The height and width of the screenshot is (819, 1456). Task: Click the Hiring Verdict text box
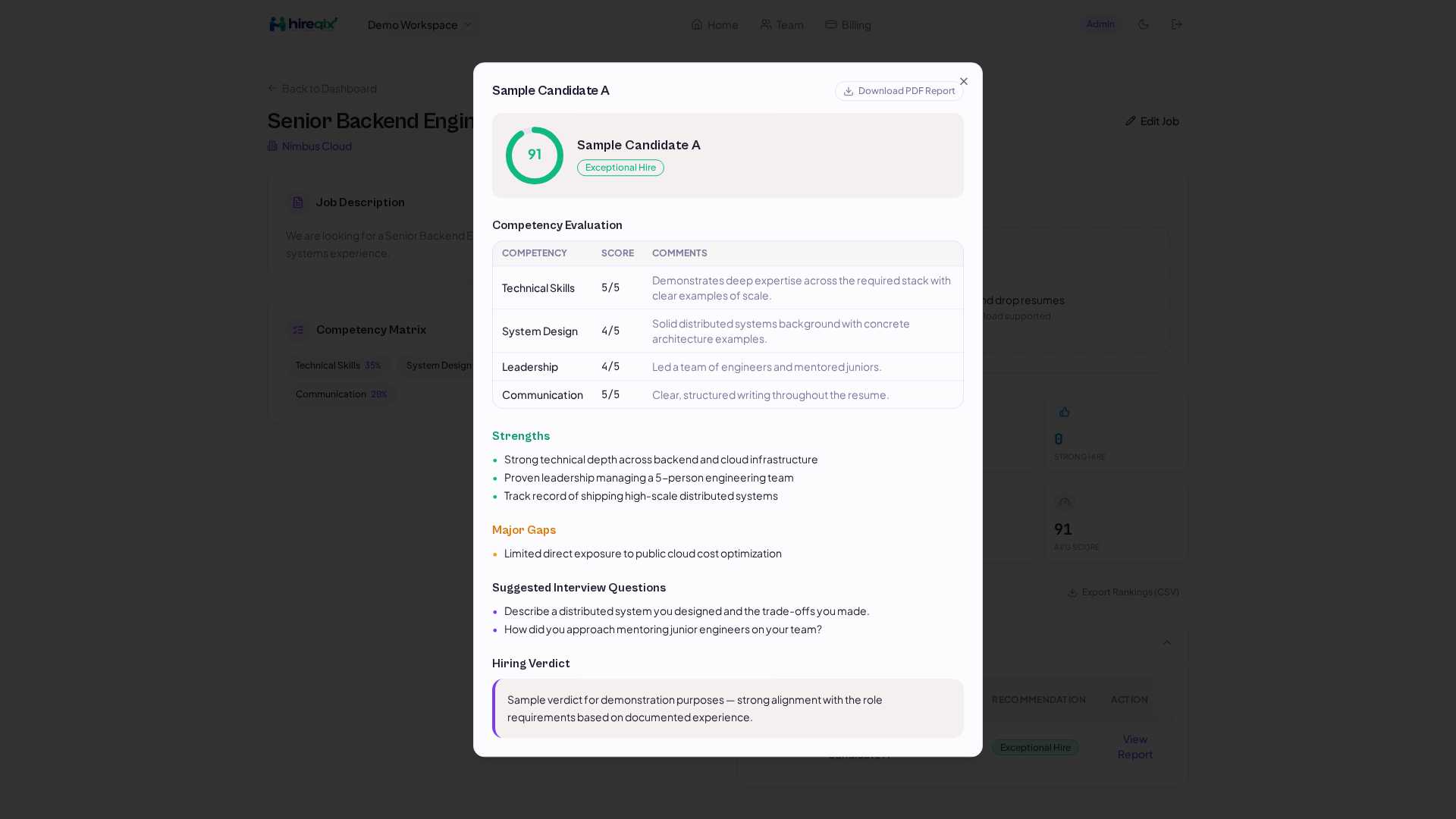tap(728, 708)
